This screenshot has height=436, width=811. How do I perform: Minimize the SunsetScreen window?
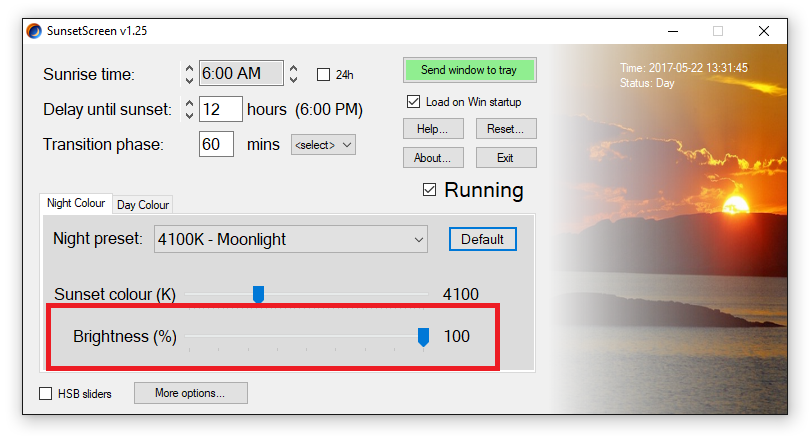[673, 31]
